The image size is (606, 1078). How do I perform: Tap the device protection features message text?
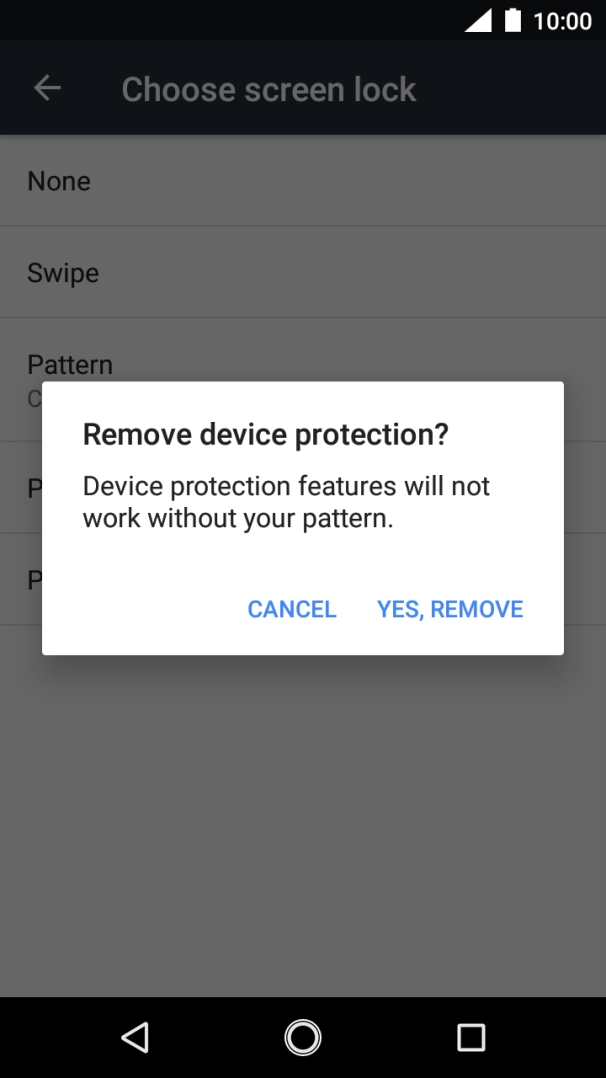point(286,502)
